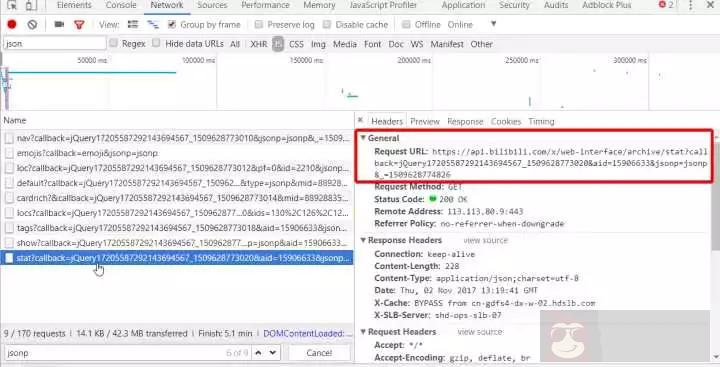Toggle the red filter funnel icon
The width and height of the screenshot is (720, 367).
click(79, 24)
